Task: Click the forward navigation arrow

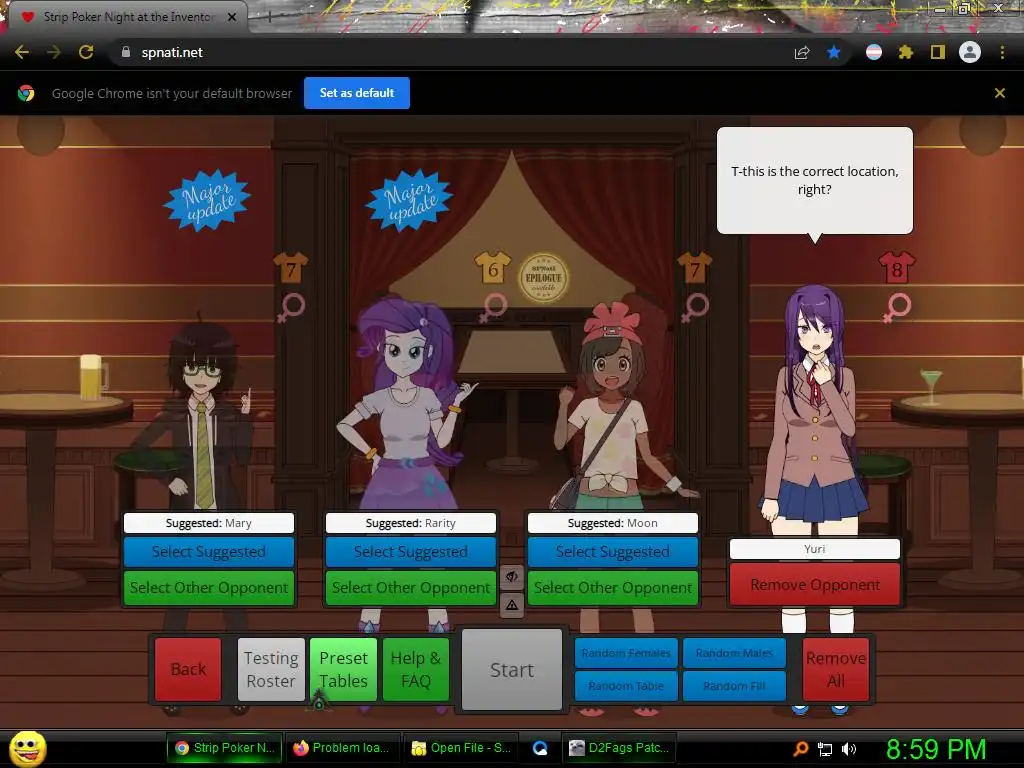Action: [x=54, y=52]
